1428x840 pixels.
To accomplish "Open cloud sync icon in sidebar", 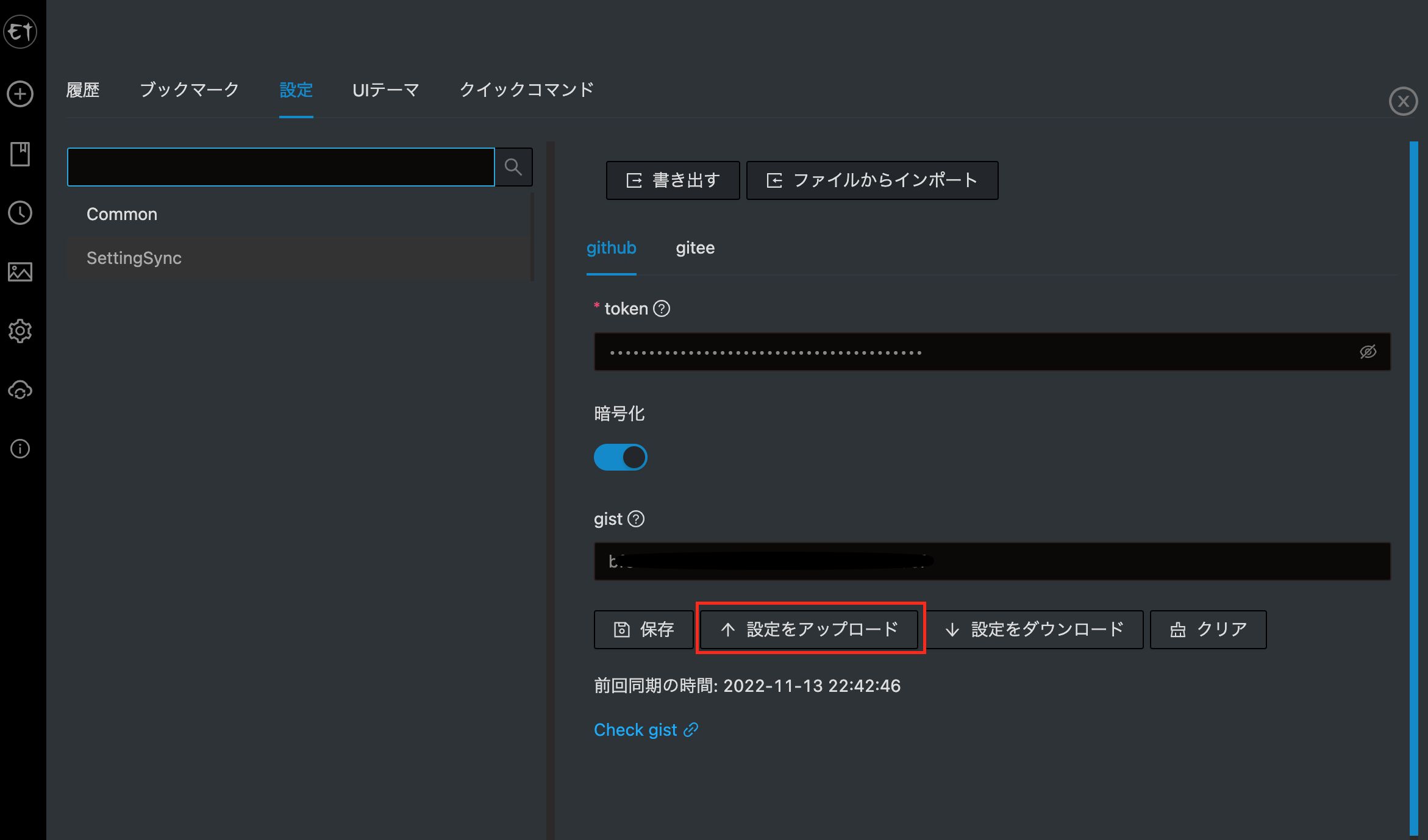I will point(20,390).
